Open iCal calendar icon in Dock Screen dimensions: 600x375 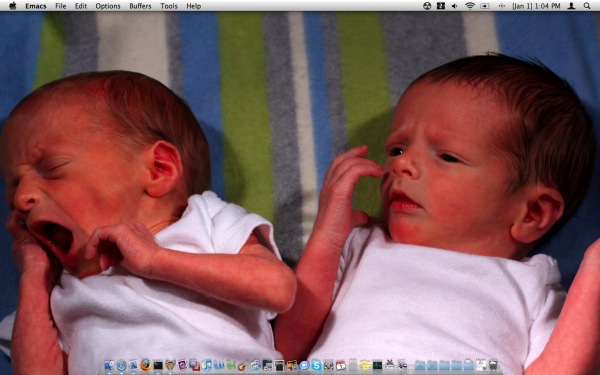click(x=341, y=365)
